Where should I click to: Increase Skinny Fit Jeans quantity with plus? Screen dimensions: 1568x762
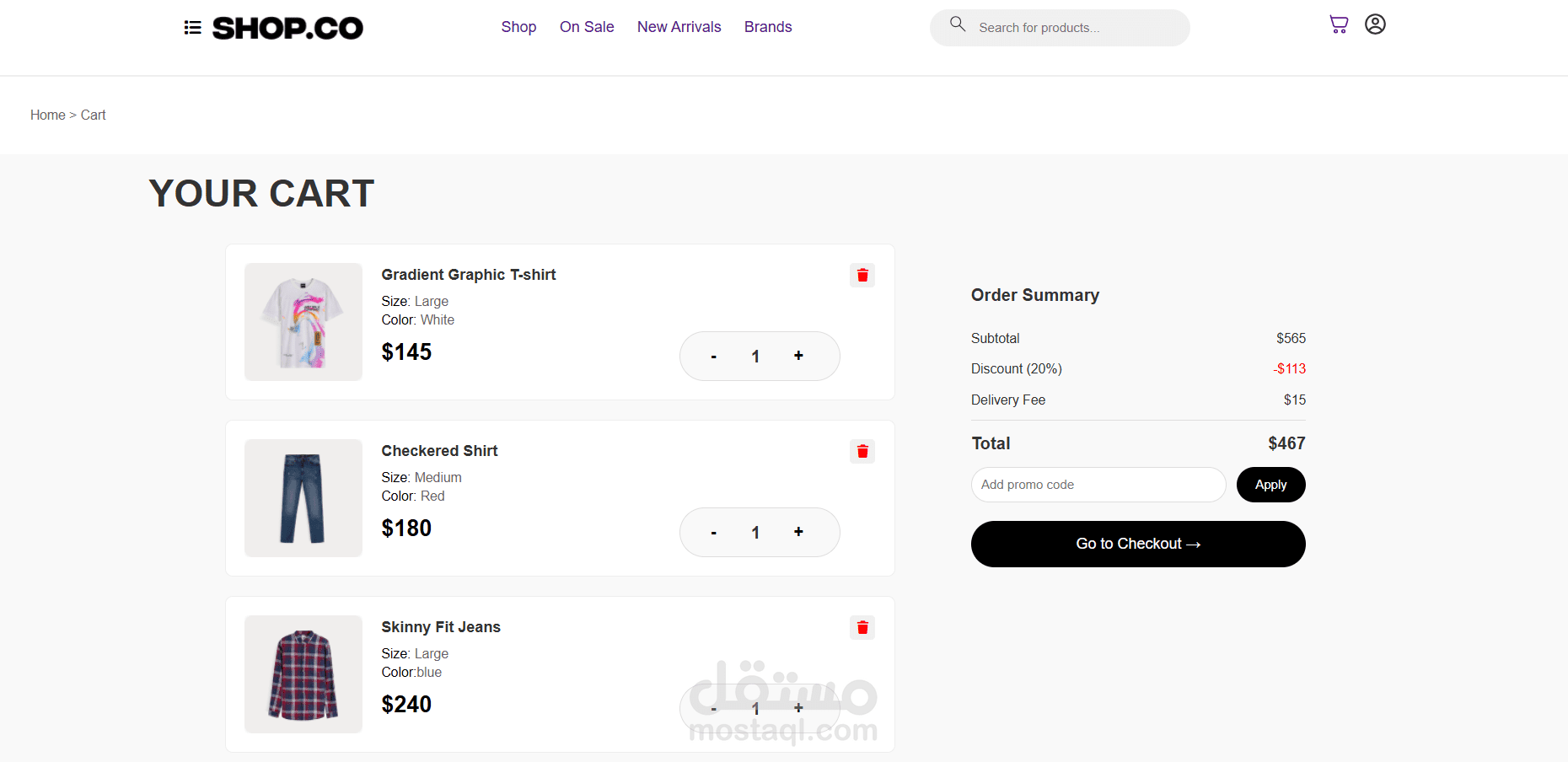tap(797, 708)
